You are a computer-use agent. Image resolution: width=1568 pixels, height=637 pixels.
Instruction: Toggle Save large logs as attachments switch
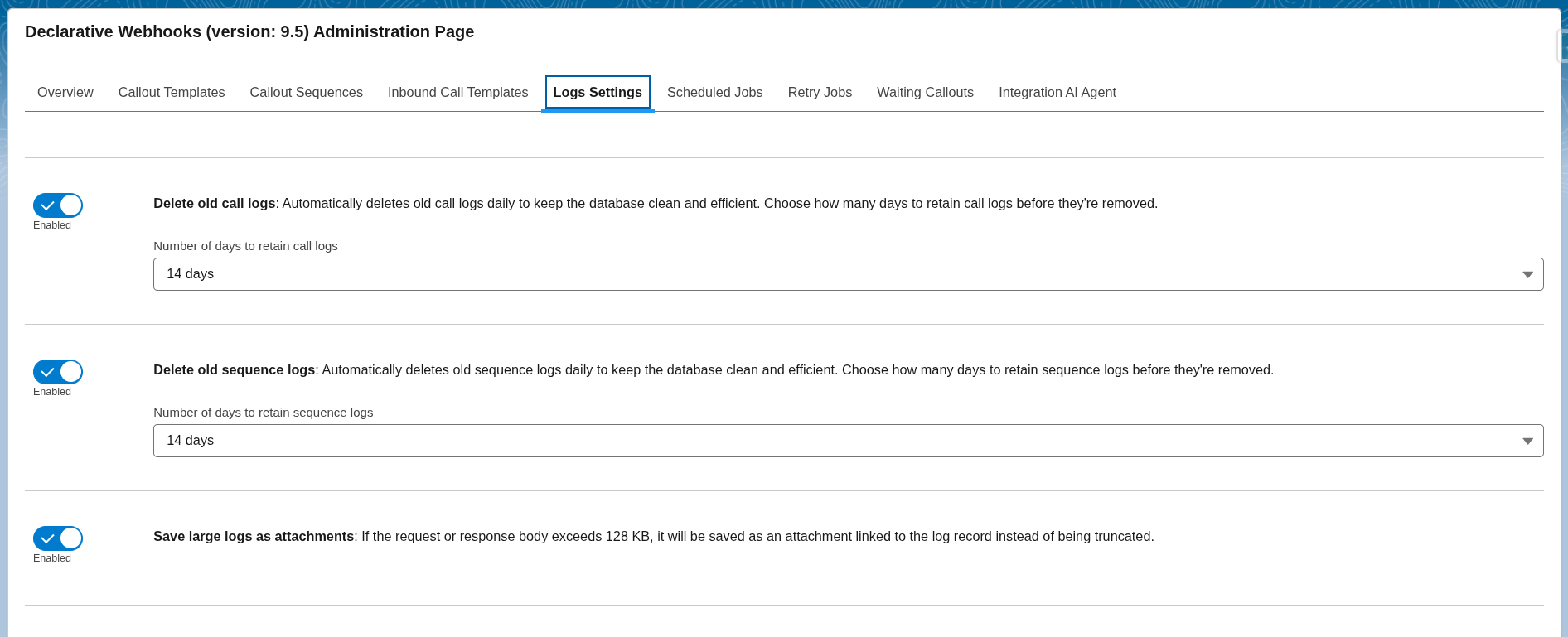click(58, 538)
